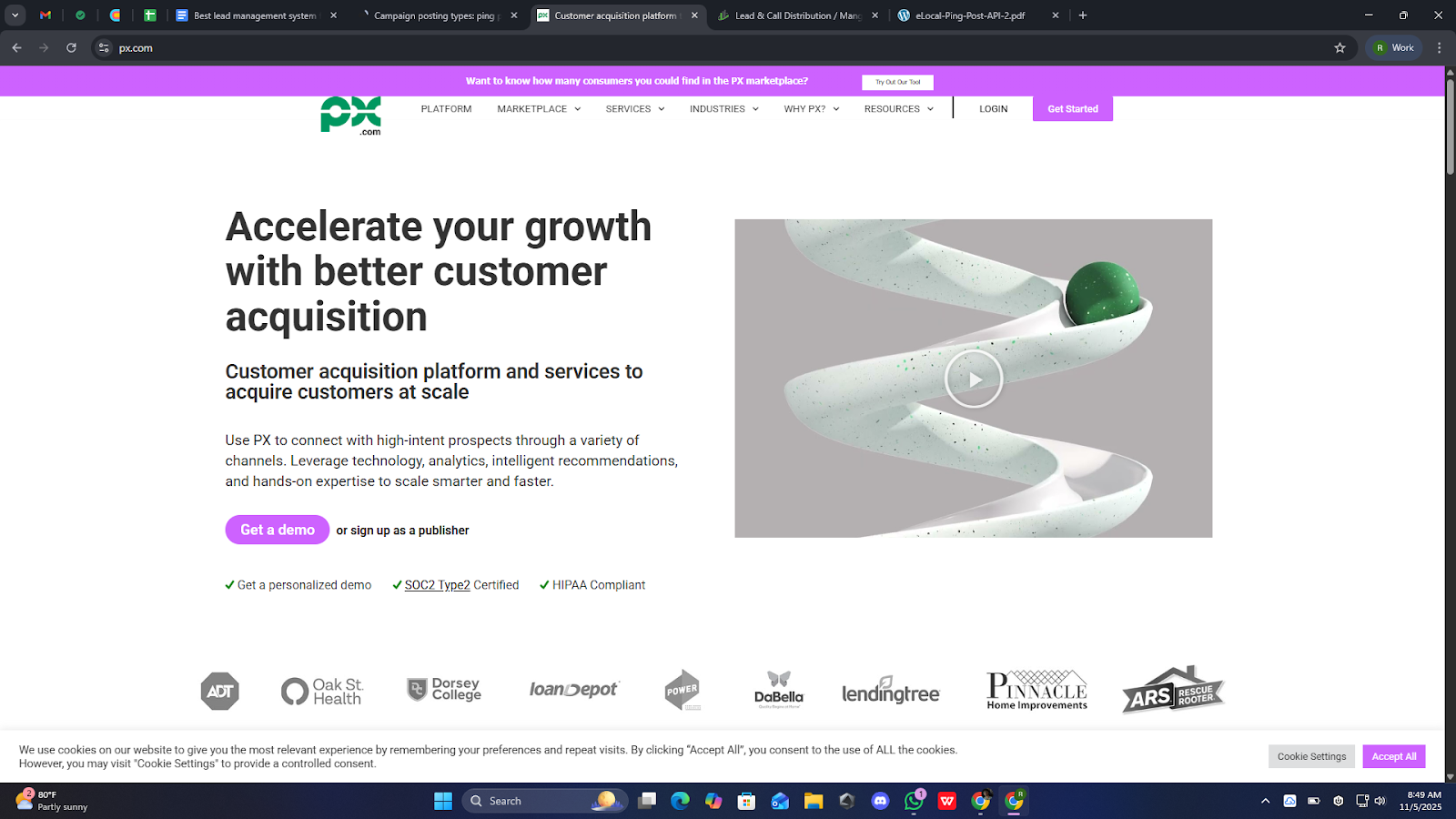Click the px.com address bar
Image resolution: width=1456 pixels, height=819 pixels.
pyautogui.click(x=719, y=48)
